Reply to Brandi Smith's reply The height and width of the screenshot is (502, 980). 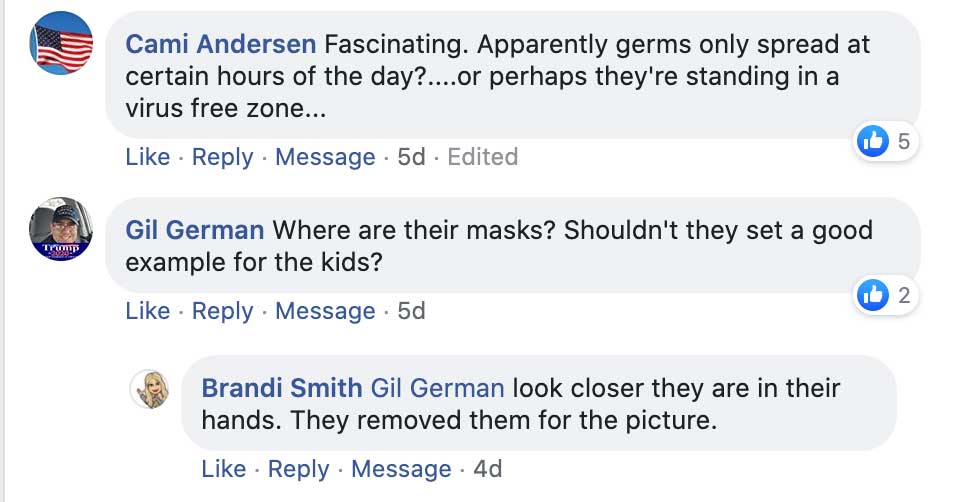tap(298, 469)
